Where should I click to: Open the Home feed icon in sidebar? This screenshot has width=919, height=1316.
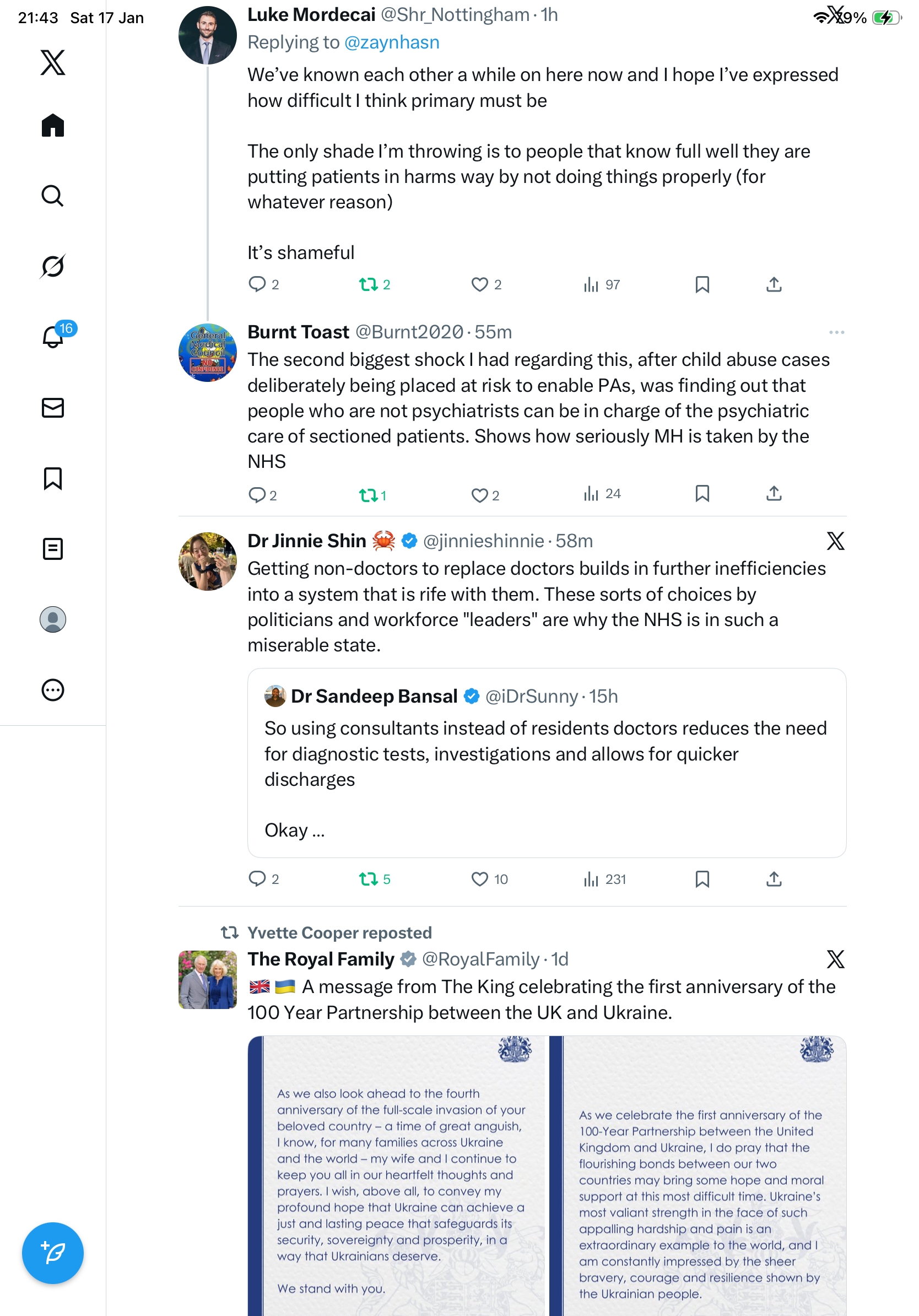coord(53,125)
